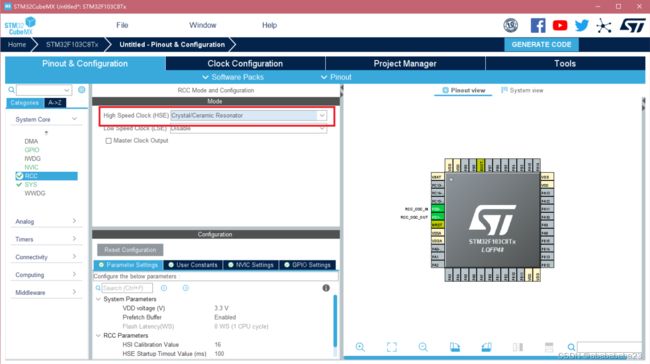Click the GENERATE CODE button
The image size is (650, 364).
coord(541,44)
